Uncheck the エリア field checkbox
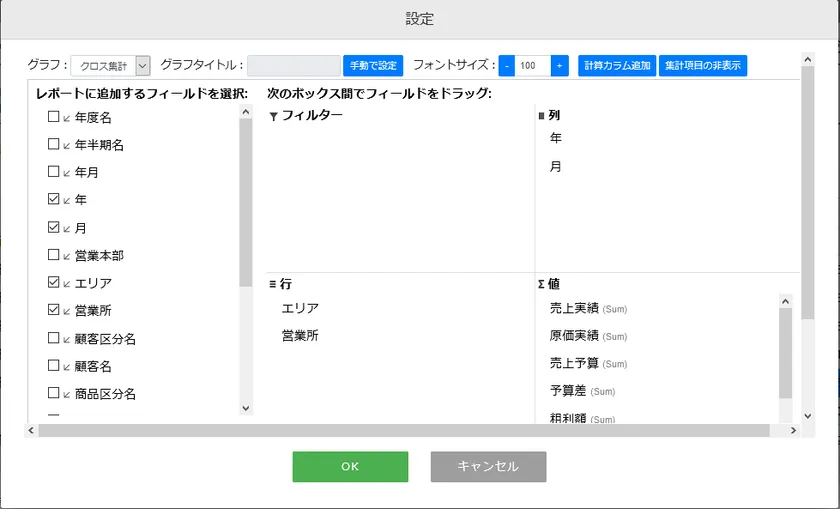 [x=54, y=283]
